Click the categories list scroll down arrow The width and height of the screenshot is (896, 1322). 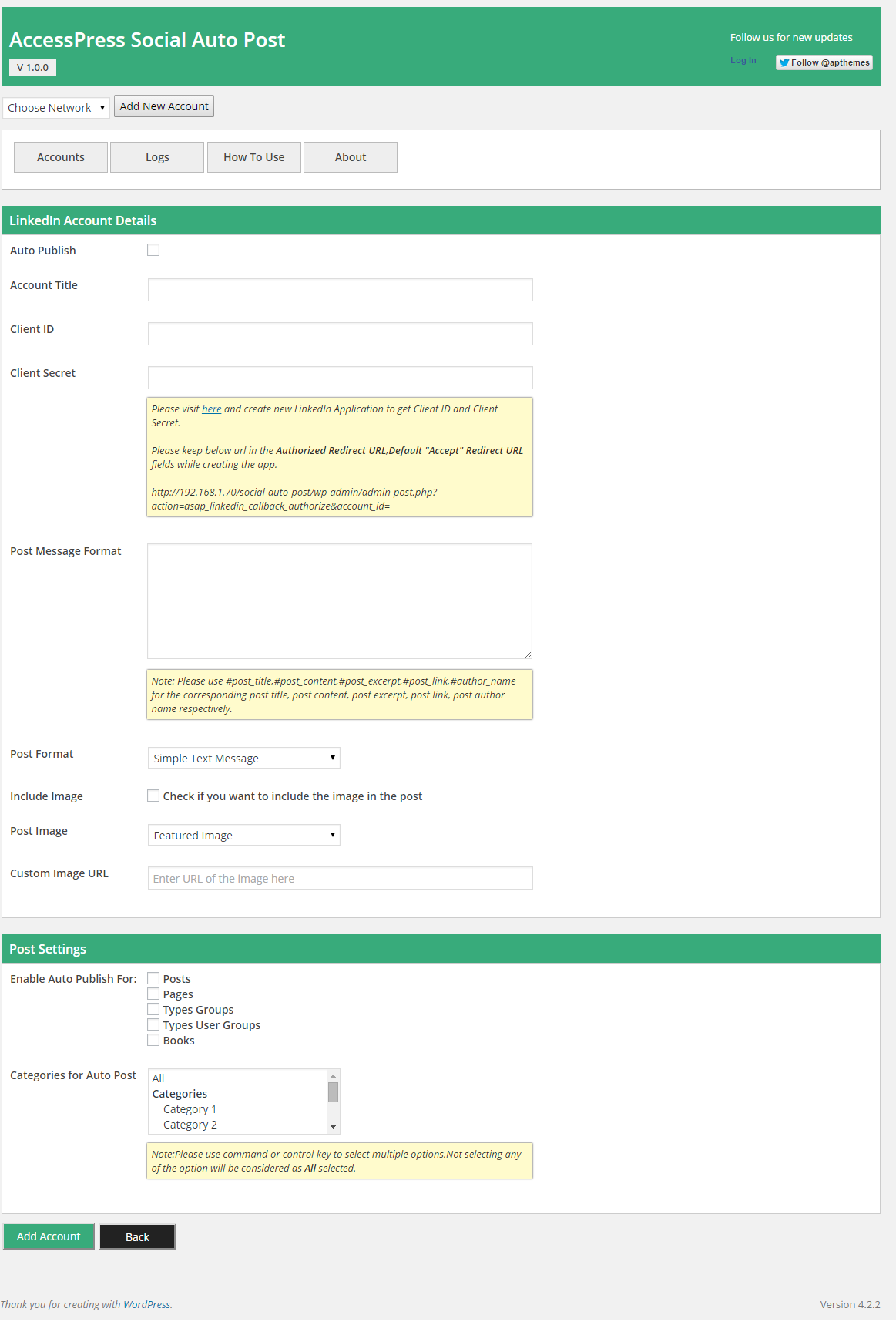[x=333, y=1127]
